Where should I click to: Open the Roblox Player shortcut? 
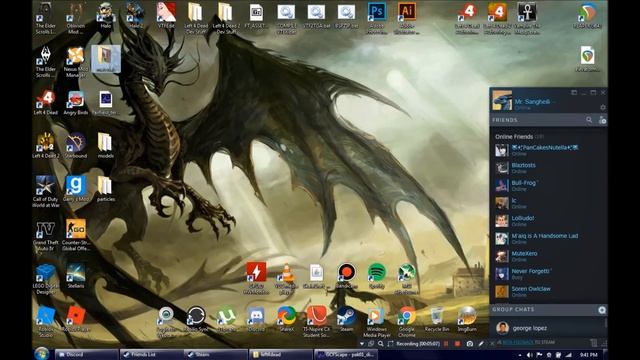(x=76, y=319)
